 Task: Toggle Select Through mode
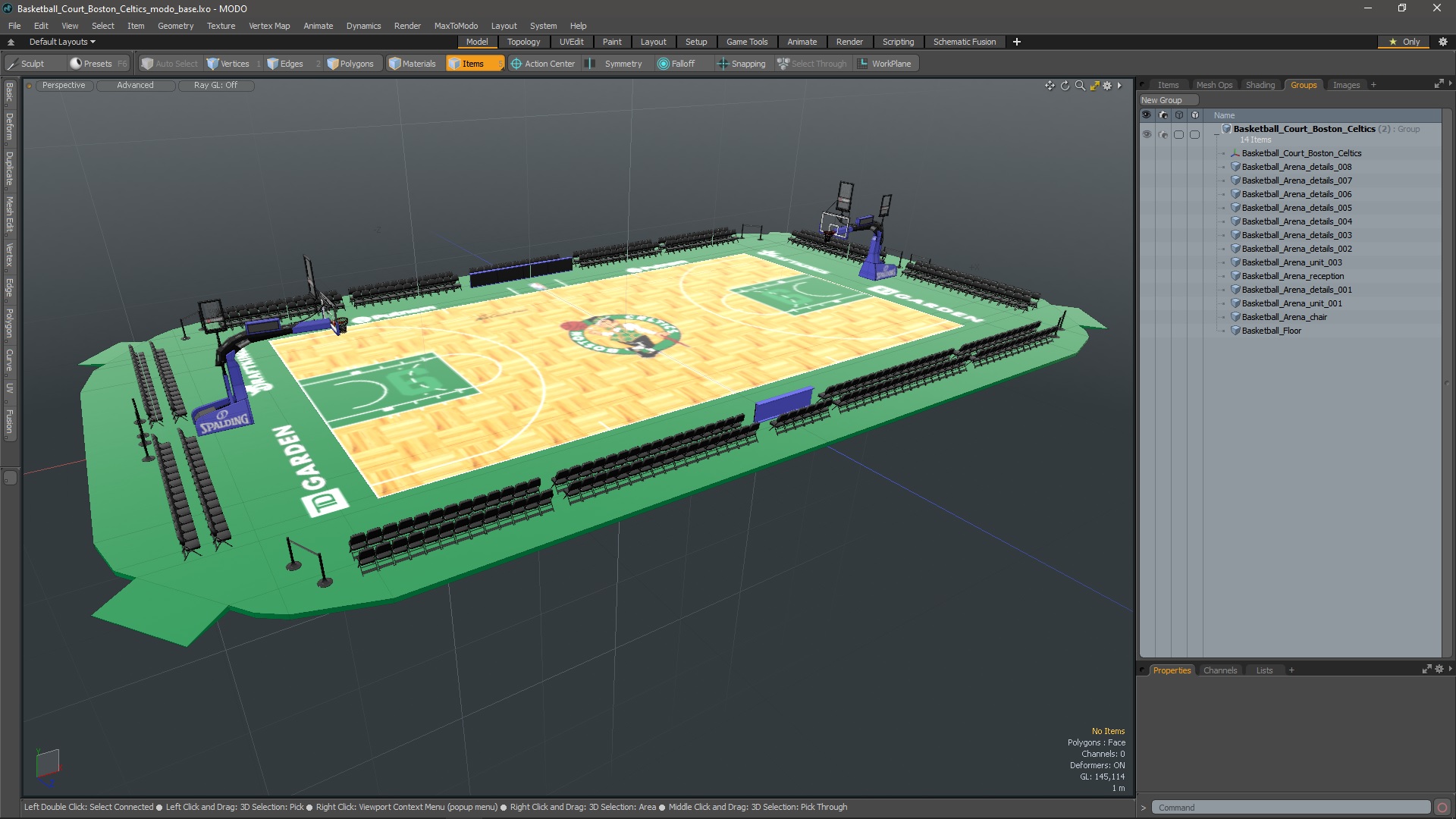pyautogui.click(x=812, y=64)
